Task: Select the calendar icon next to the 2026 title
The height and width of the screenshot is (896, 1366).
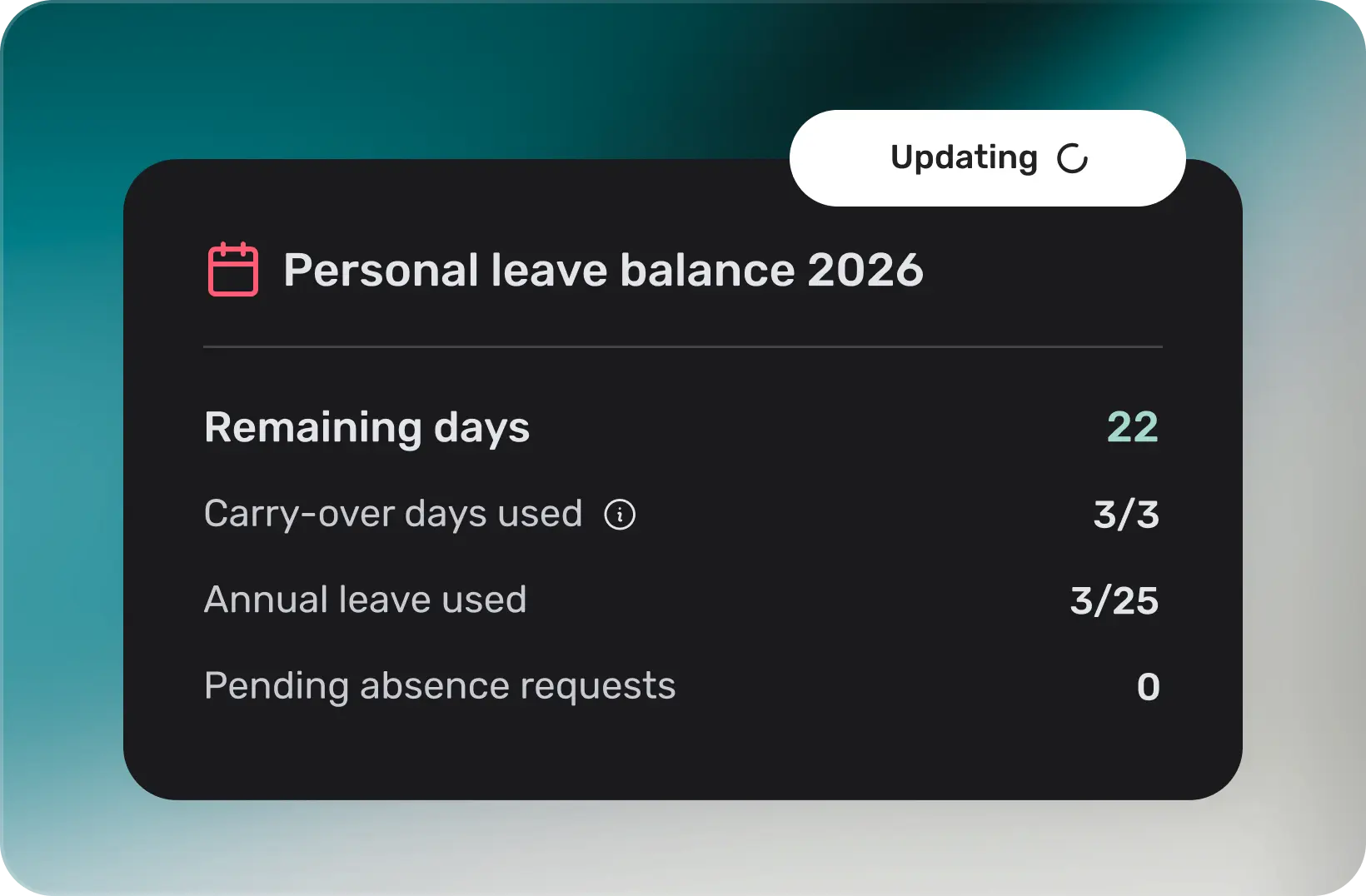Action: click(233, 270)
